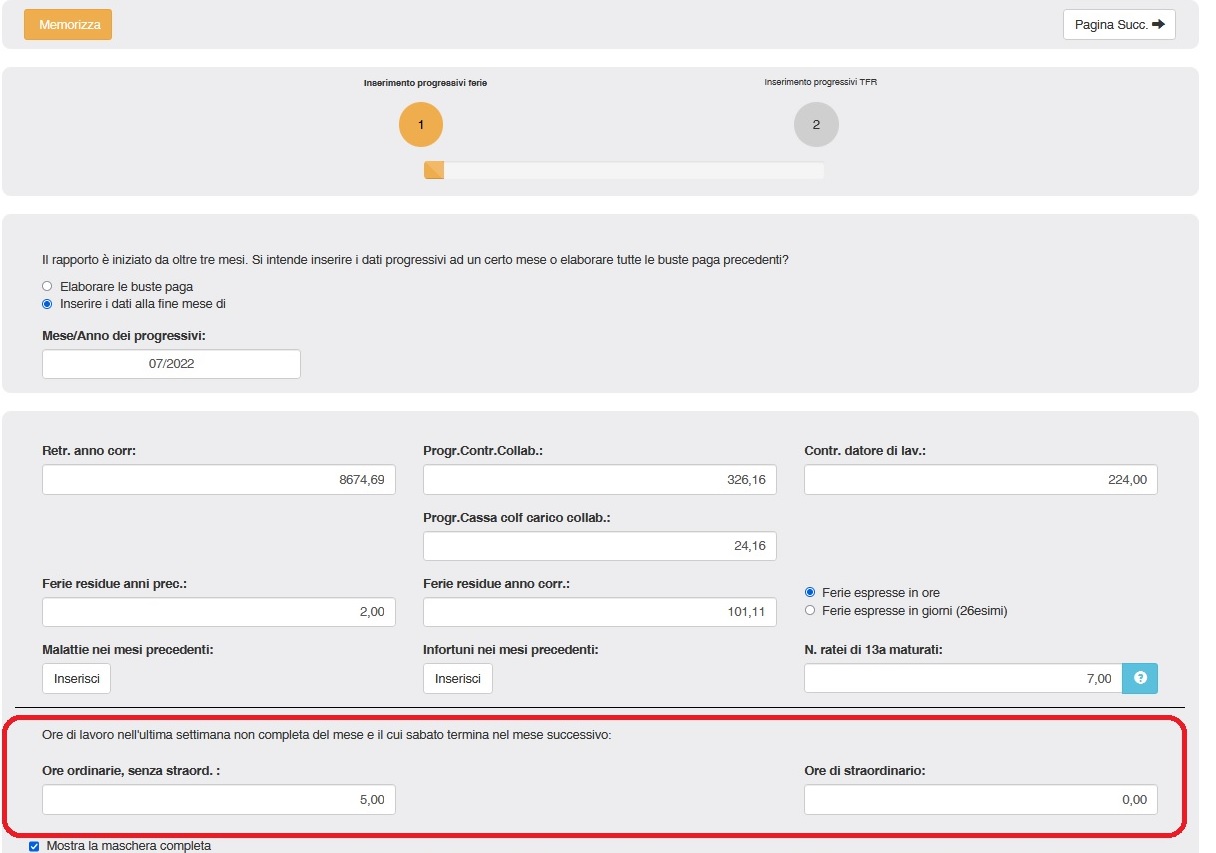Click the Contr. datore di lav. field

980,480
